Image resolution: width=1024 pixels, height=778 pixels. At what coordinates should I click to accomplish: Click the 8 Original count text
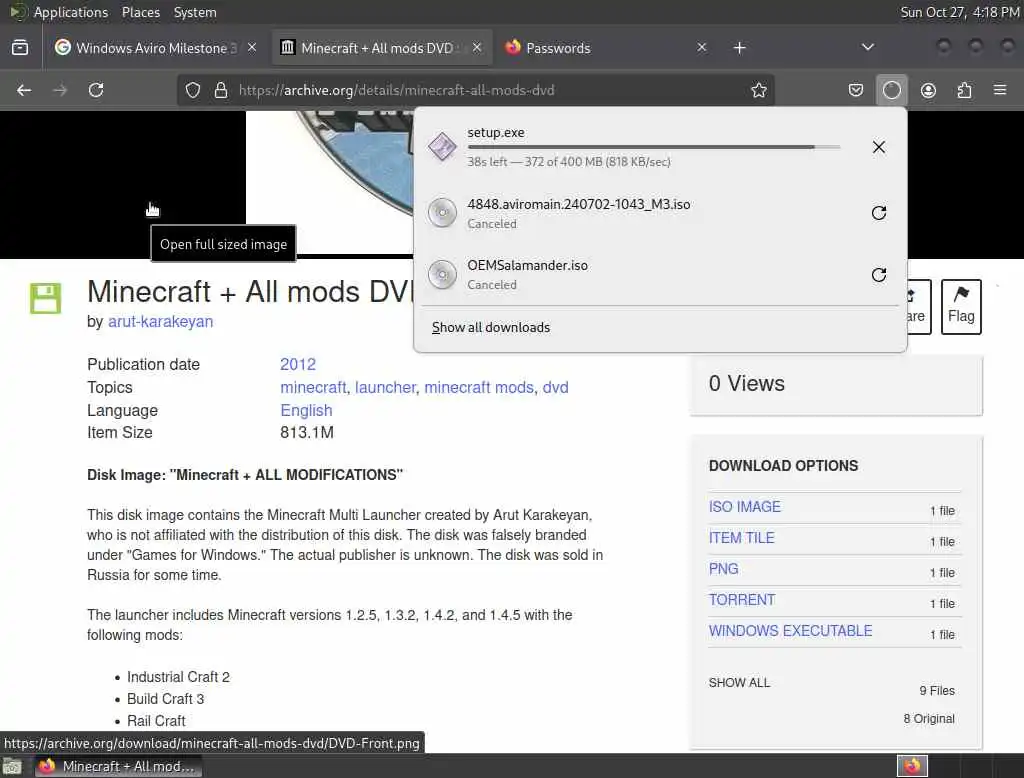pyautogui.click(x=929, y=719)
